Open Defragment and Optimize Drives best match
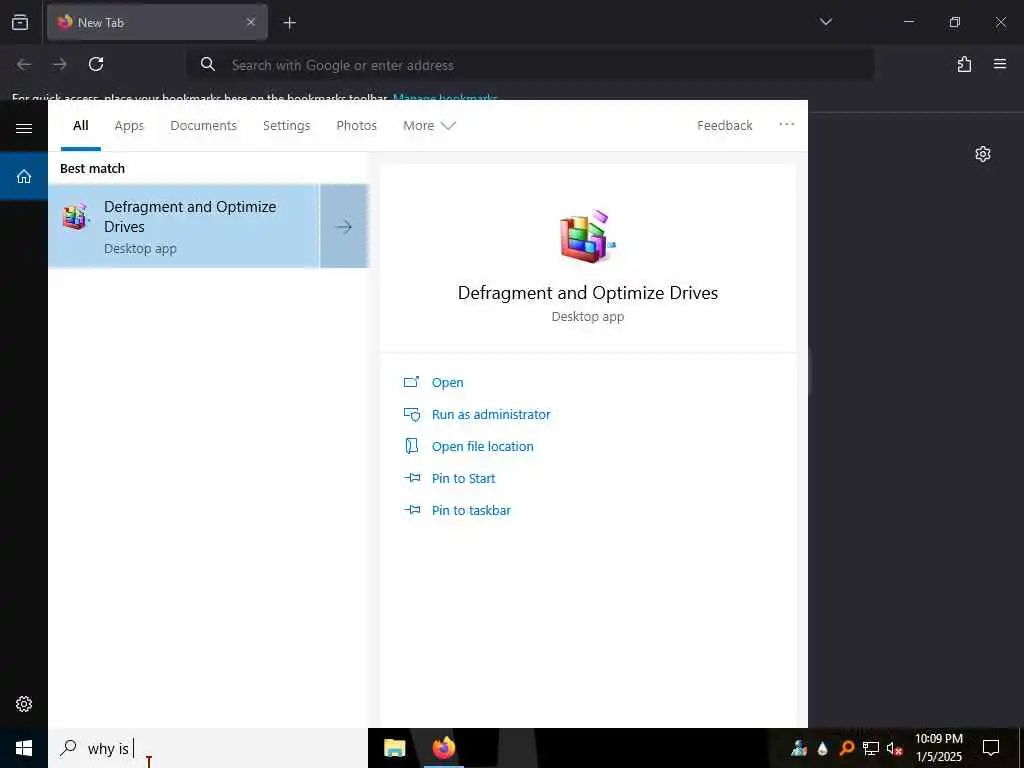This screenshot has width=1024, height=768. pos(184,226)
